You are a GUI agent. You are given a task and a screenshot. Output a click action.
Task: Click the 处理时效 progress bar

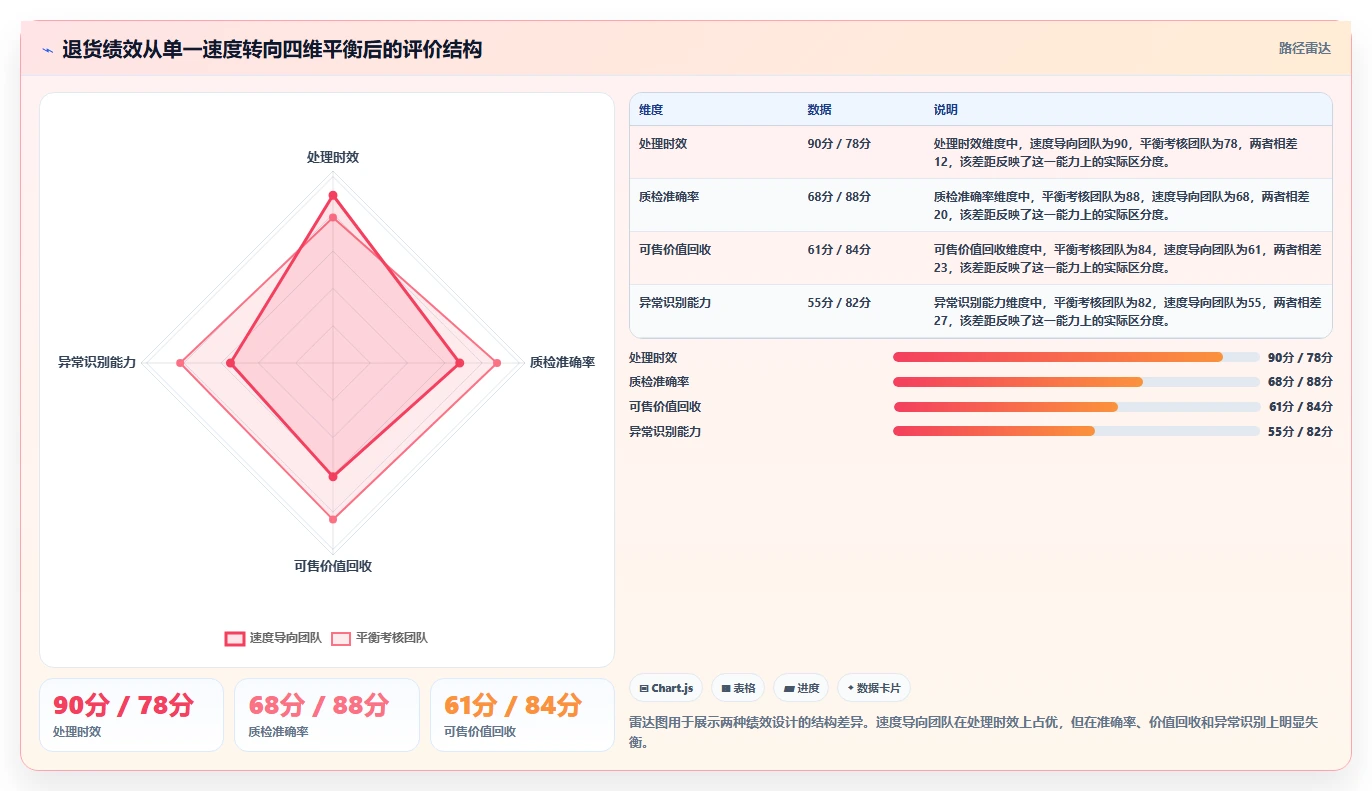click(1076, 357)
